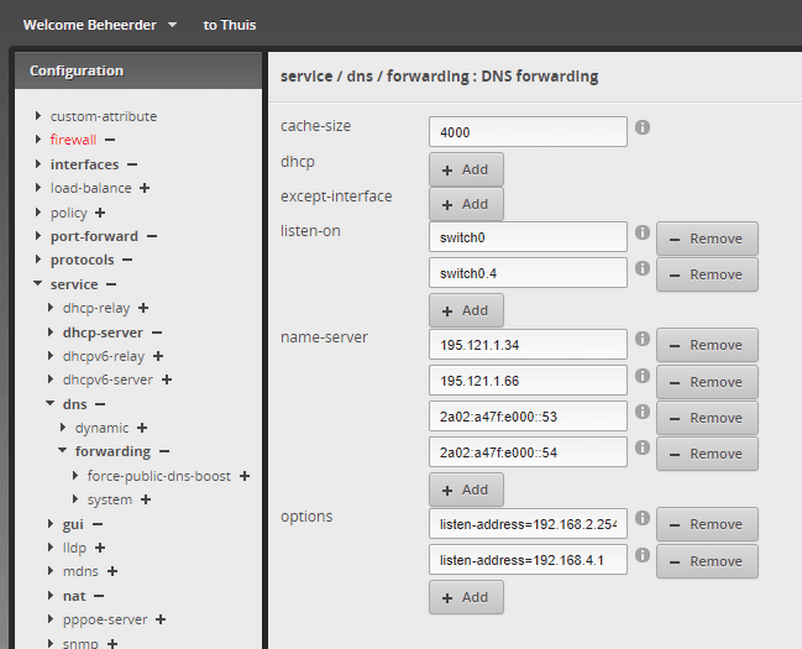Click the info icon beside cache-size
Screen dimensions: 802x649
[x=643, y=128]
